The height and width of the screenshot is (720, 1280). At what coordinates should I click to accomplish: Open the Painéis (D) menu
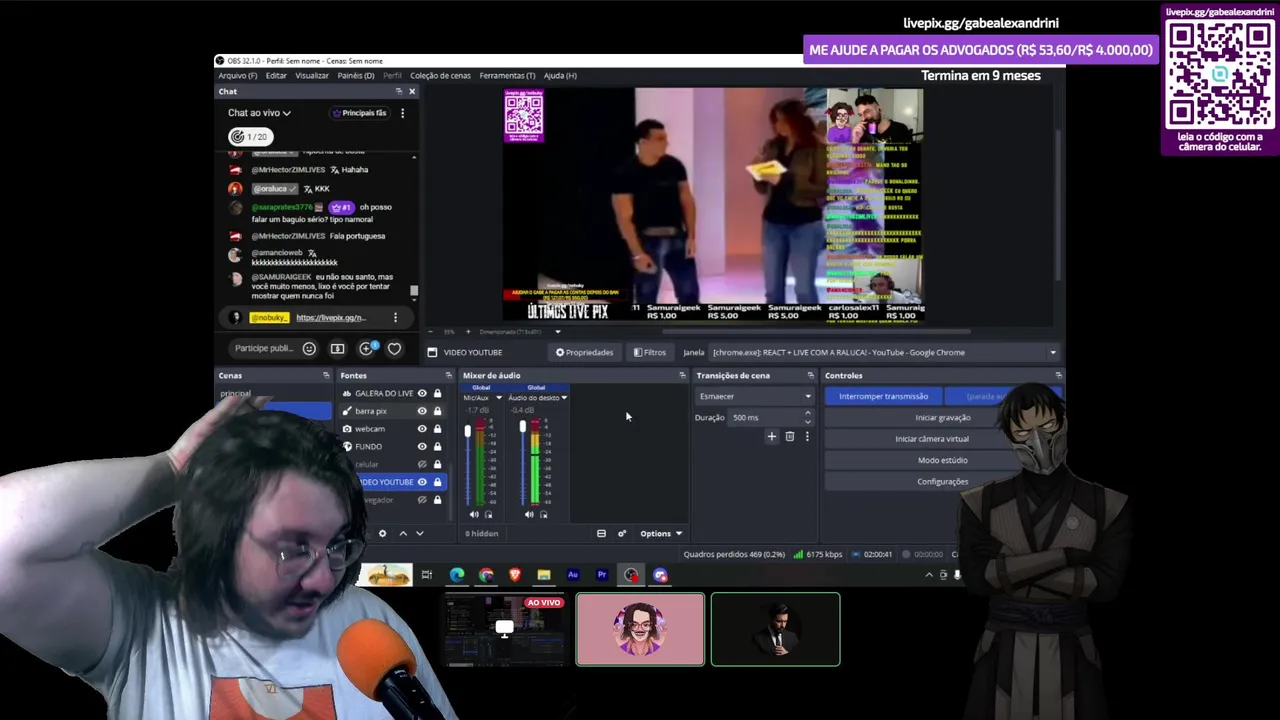pyautogui.click(x=356, y=75)
